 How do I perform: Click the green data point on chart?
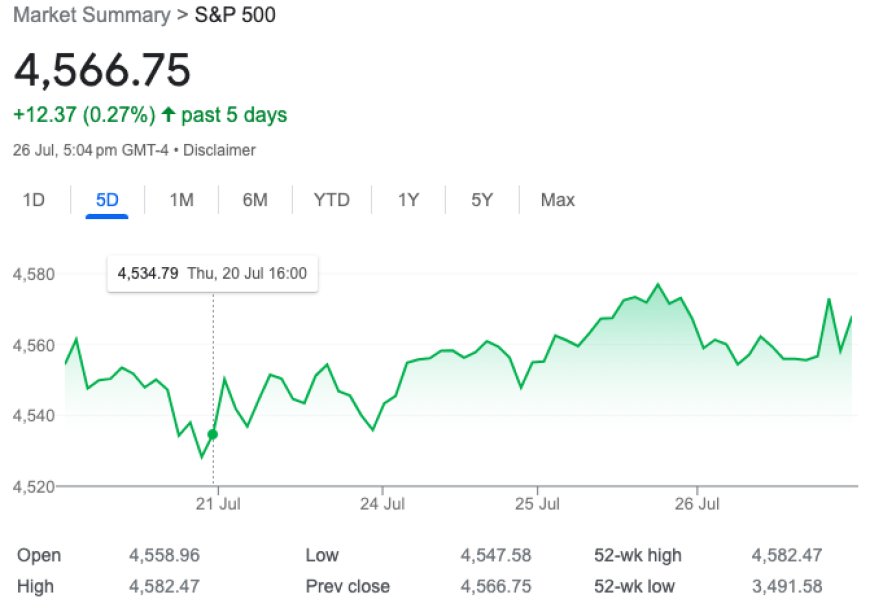(x=212, y=434)
